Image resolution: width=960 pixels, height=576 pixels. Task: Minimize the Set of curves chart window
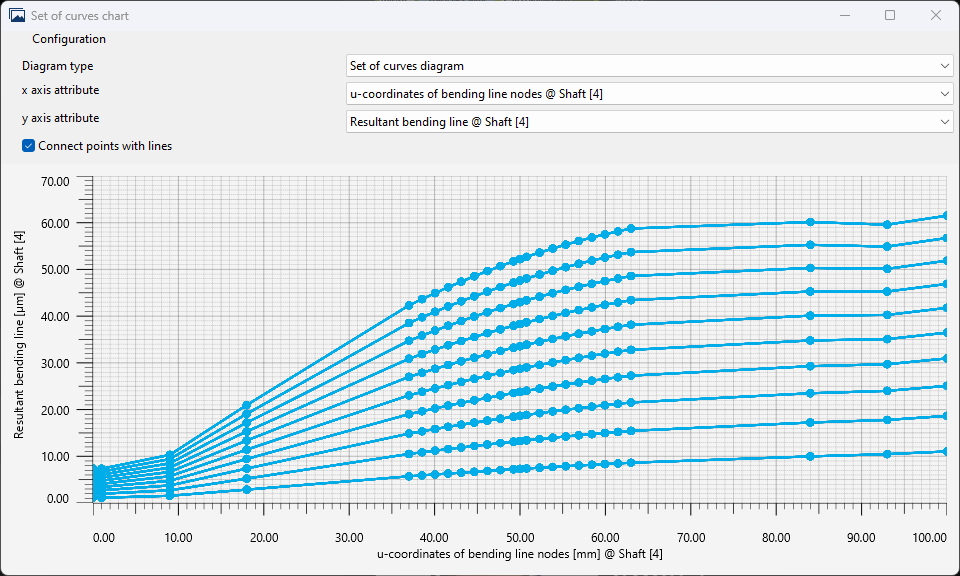tap(845, 15)
